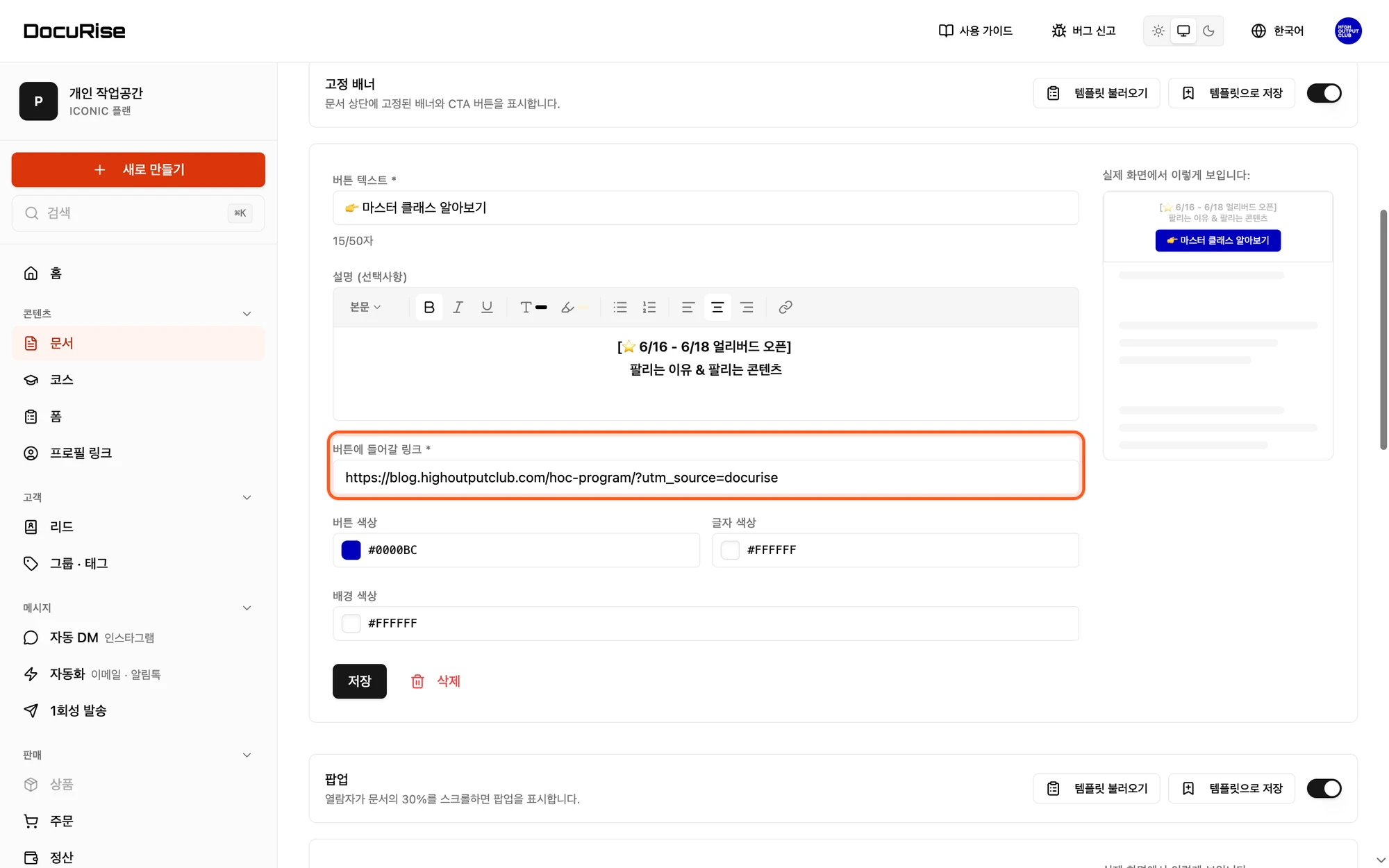Image resolution: width=1389 pixels, height=868 pixels.
Task: Toggle off the 고정 배너 switch
Action: 1324,93
